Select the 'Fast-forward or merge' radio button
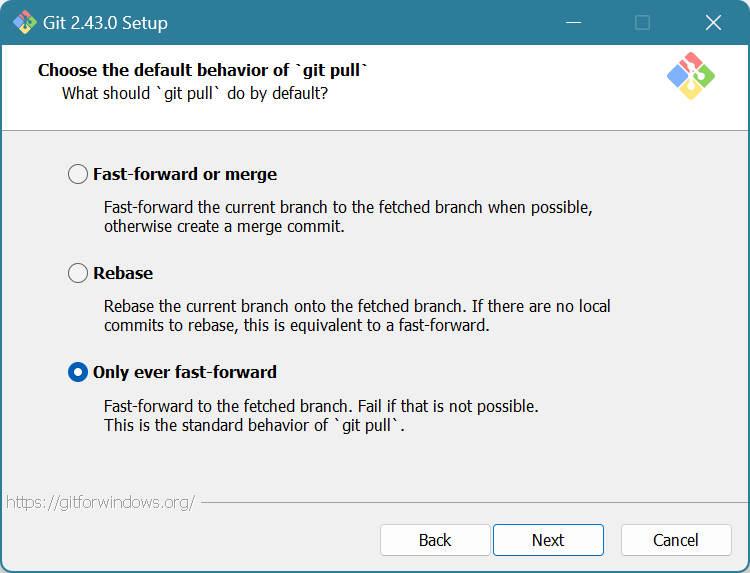 pyautogui.click(x=78, y=174)
